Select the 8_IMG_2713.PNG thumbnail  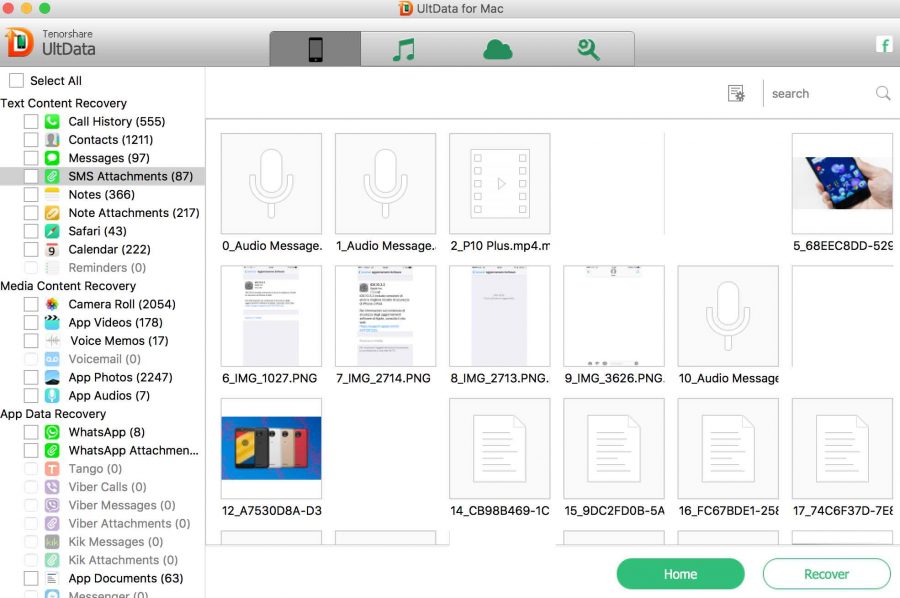pos(500,316)
